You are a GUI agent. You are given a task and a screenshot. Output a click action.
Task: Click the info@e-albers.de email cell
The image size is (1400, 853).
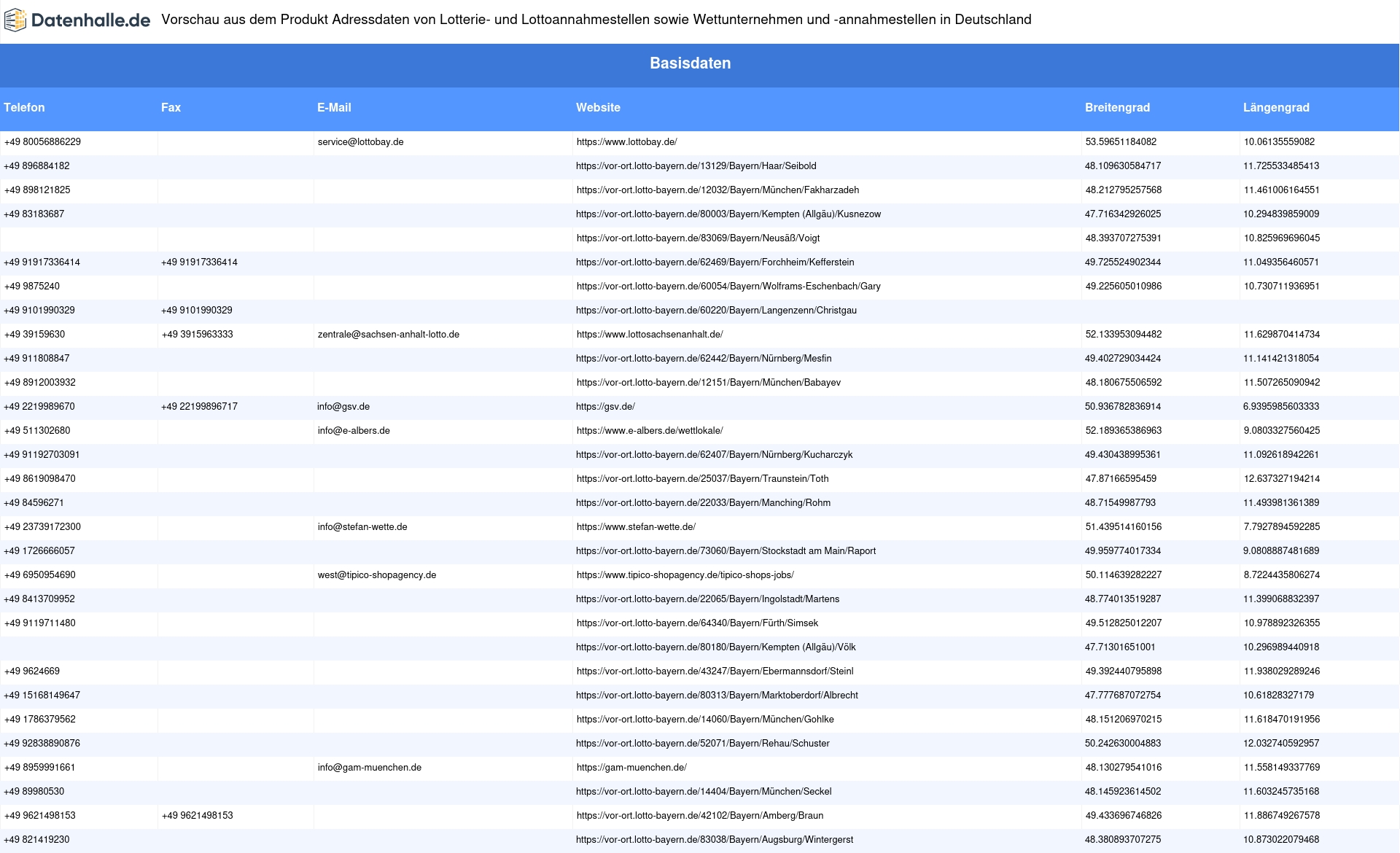pos(354,431)
